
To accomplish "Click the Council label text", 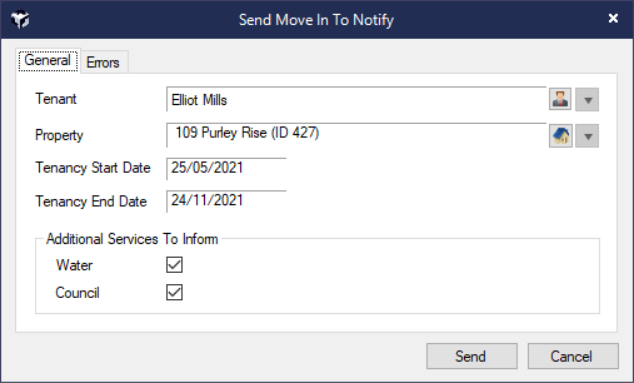I will 77,293.
